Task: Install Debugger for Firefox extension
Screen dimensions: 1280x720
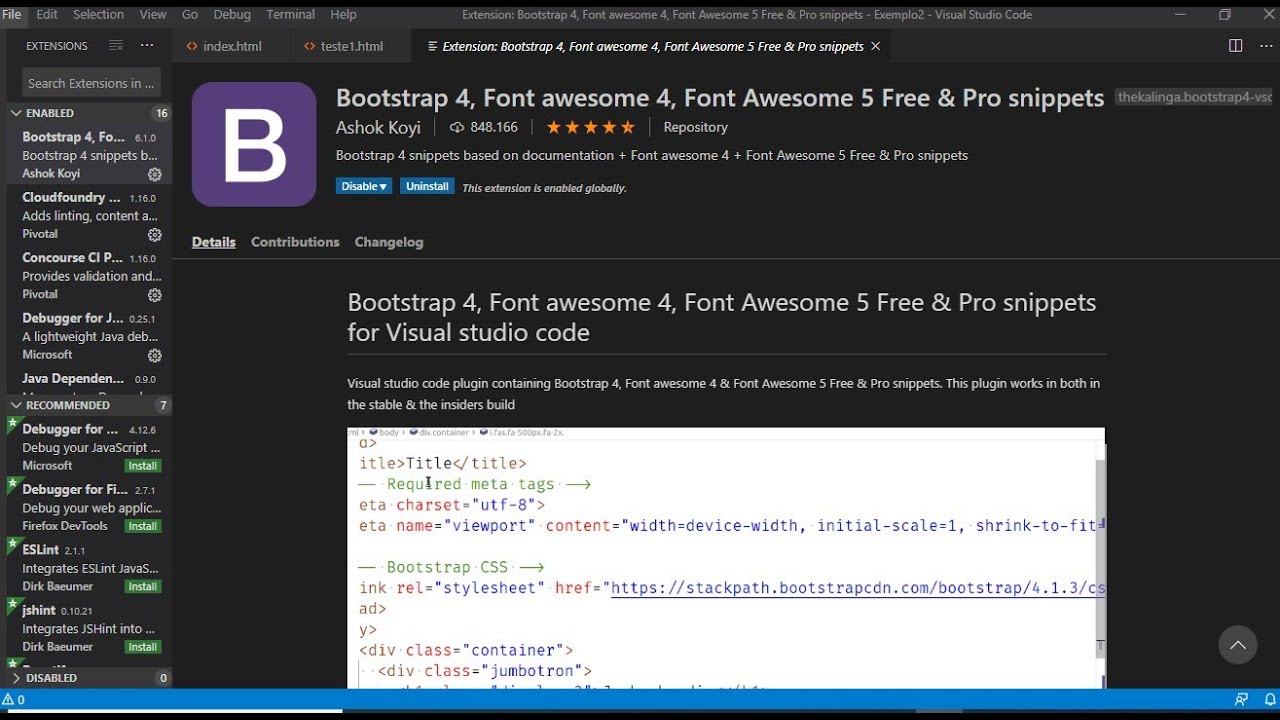Action: (143, 526)
